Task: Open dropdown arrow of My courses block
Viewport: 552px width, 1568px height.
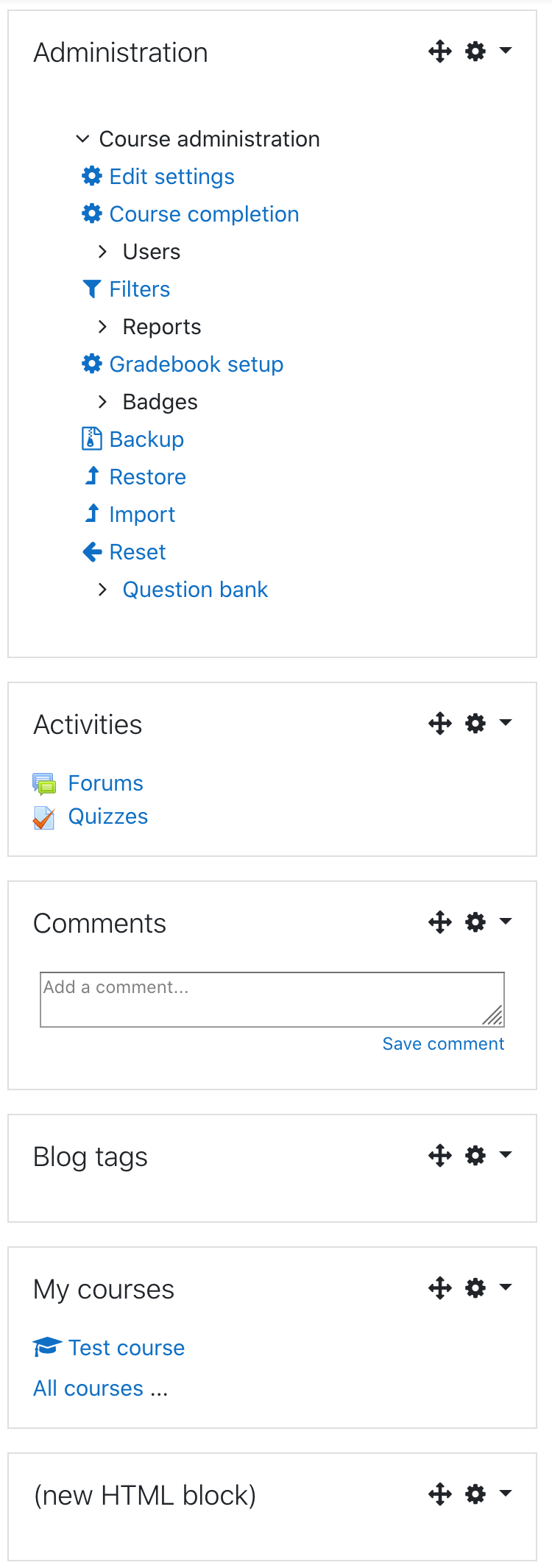Action: pos(506,1287)
